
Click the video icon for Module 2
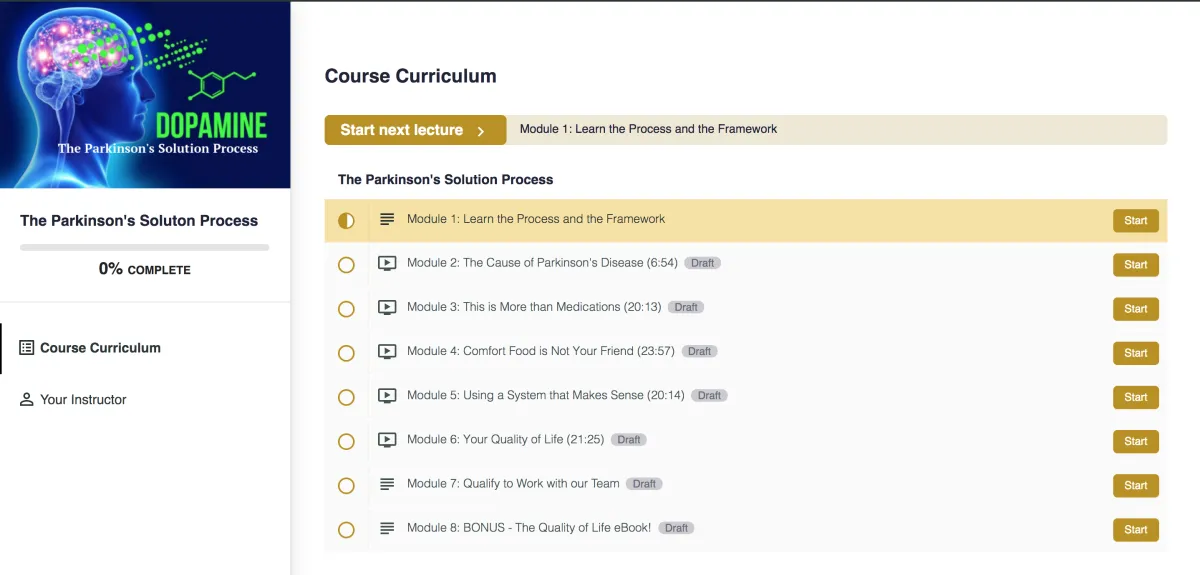point(387,264)
